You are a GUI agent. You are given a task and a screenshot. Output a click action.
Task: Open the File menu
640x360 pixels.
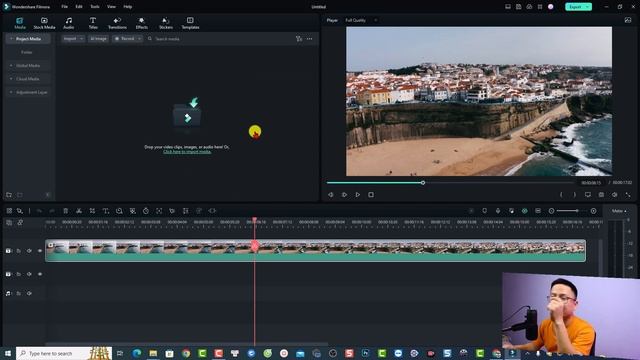[x=64, y=7]
